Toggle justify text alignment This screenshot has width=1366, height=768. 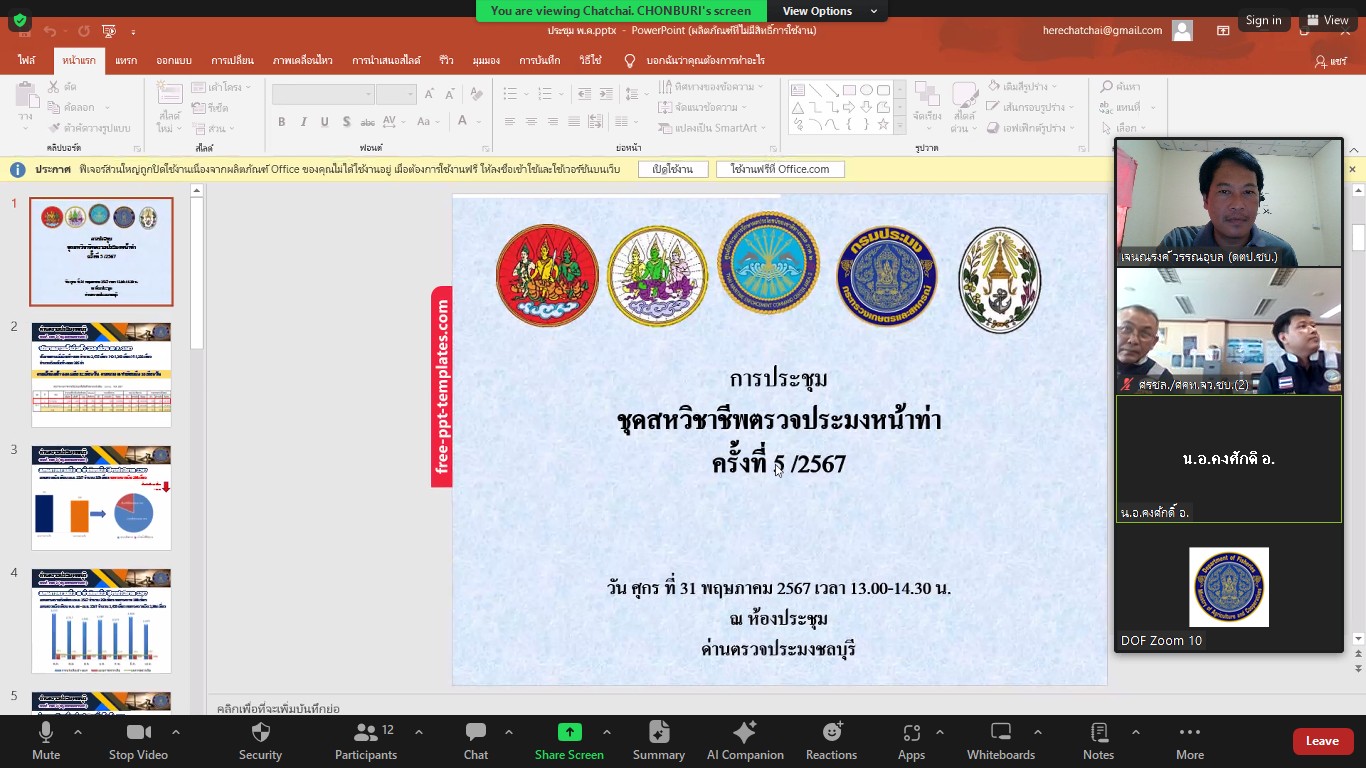[x=574, y=122]
